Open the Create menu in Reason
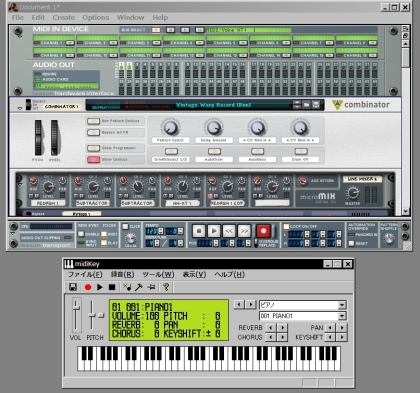 (x=63, y=18)
